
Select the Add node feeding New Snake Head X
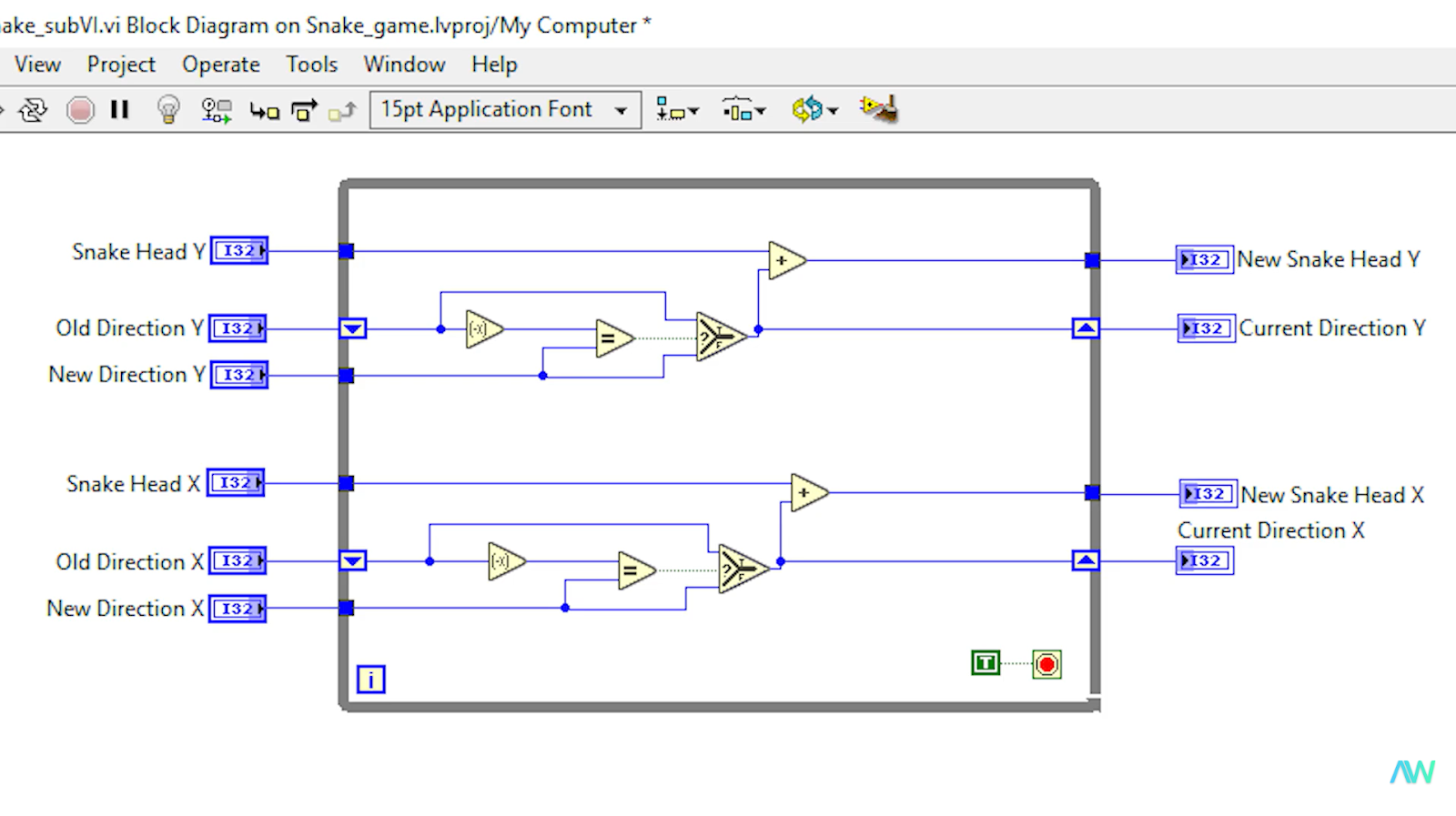pyautogui.click(x=809, y=493)
